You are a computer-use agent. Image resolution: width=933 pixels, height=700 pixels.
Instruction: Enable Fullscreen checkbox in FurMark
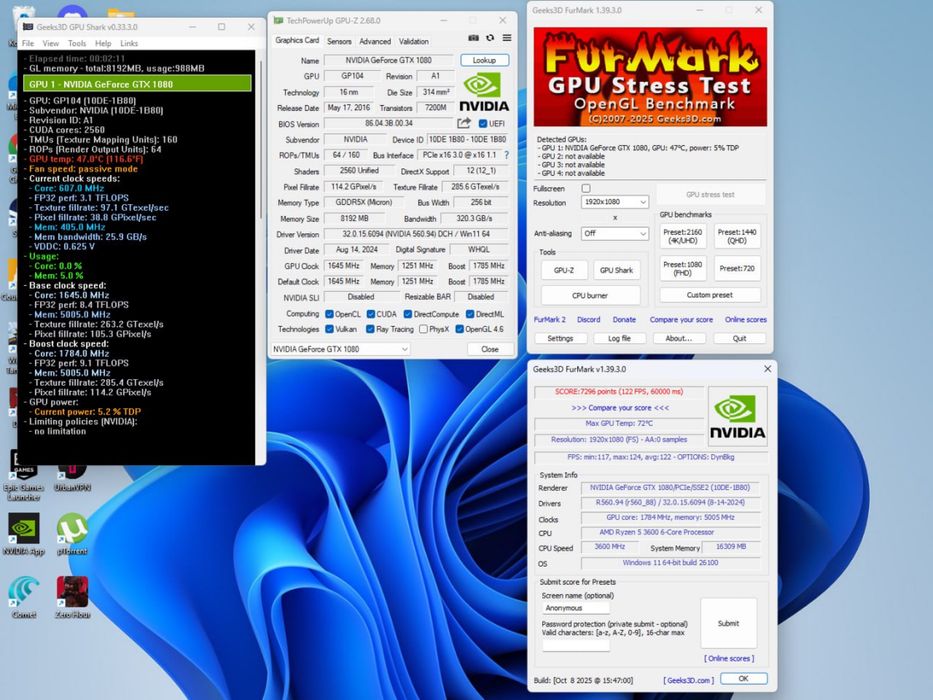[586, 188]
